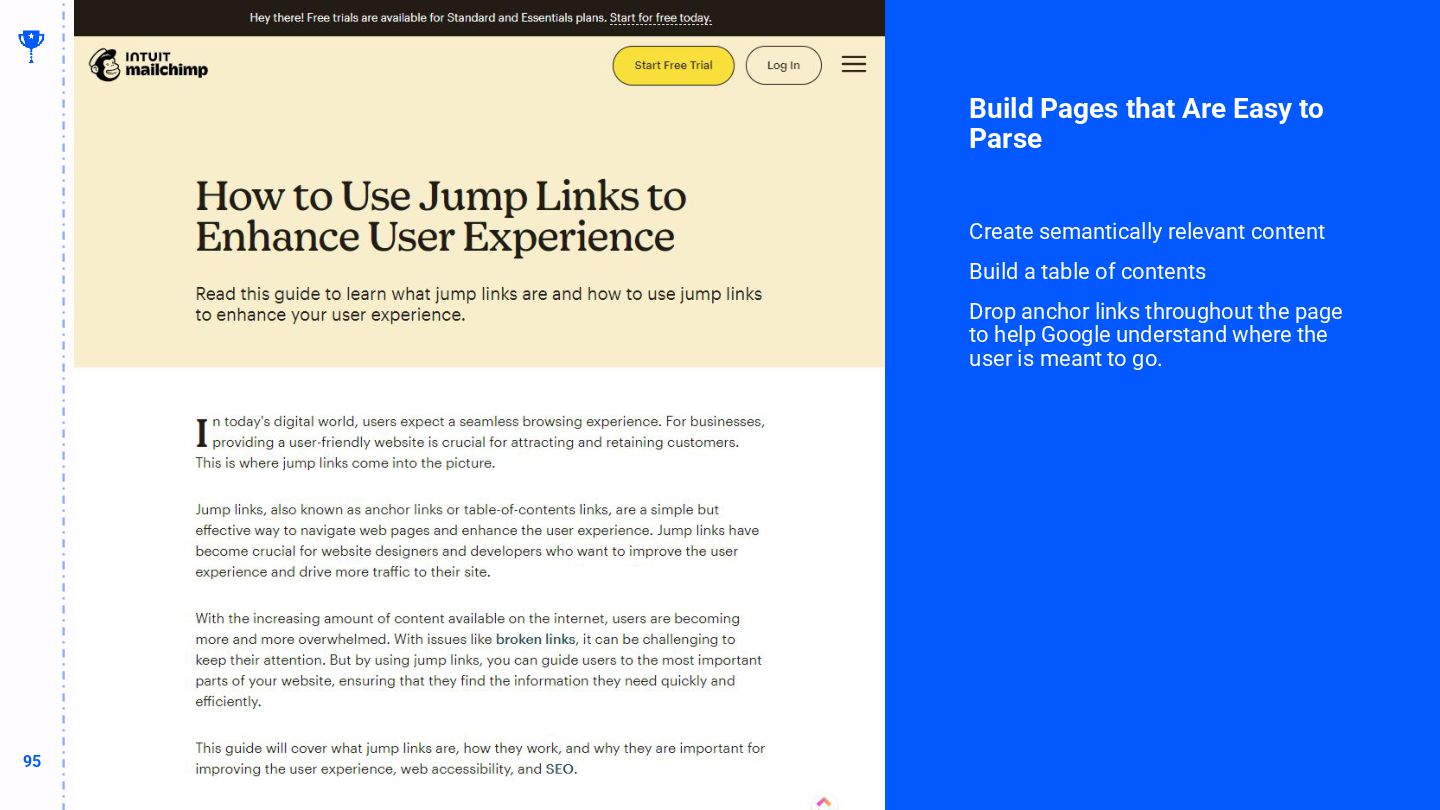This screenshot has height=810, width=1440.
Task: Open the 'broken links' hyperlink
Action: (x=535, y=639)
